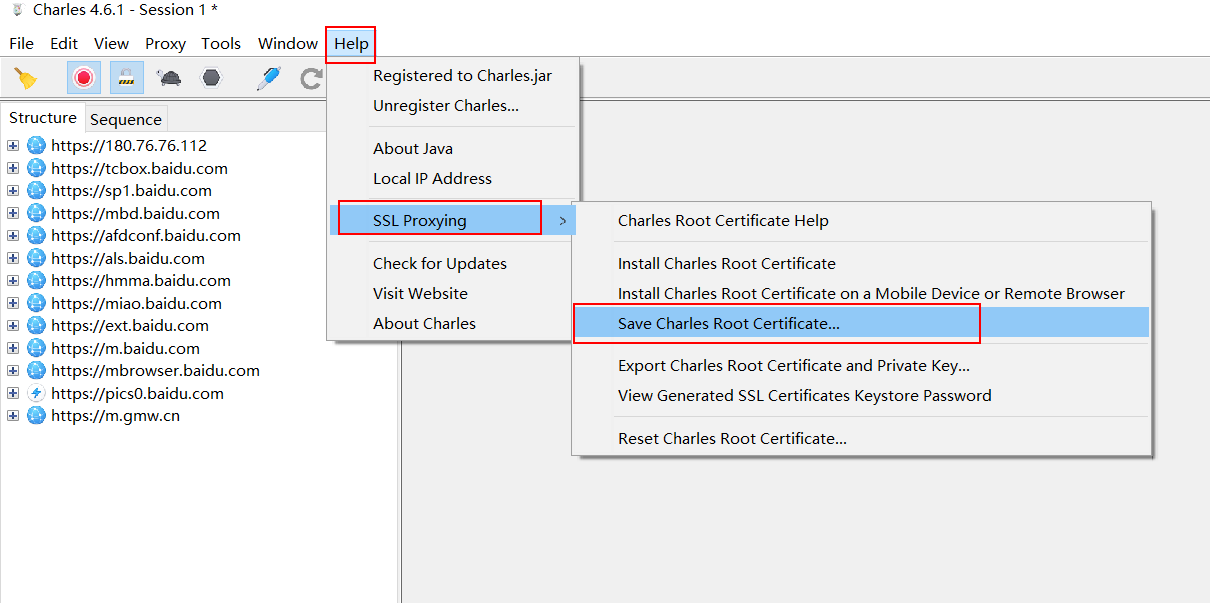Select the https://afdconf.baidu.com host text
The width and height of the screenshot is (1210, 603).
(146, 235)
